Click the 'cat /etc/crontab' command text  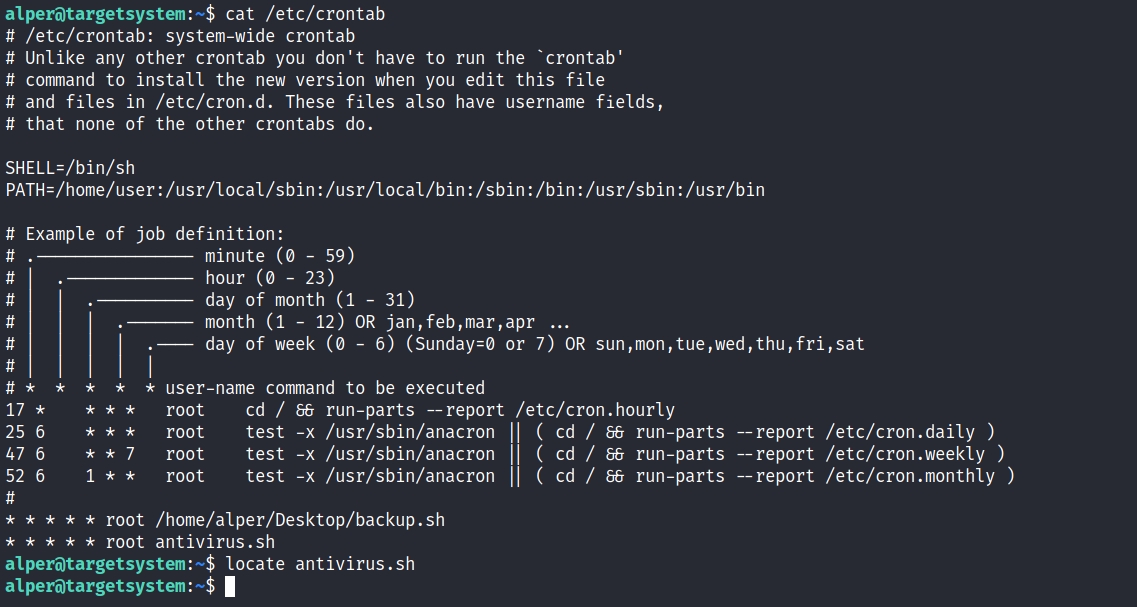(305, 14)
